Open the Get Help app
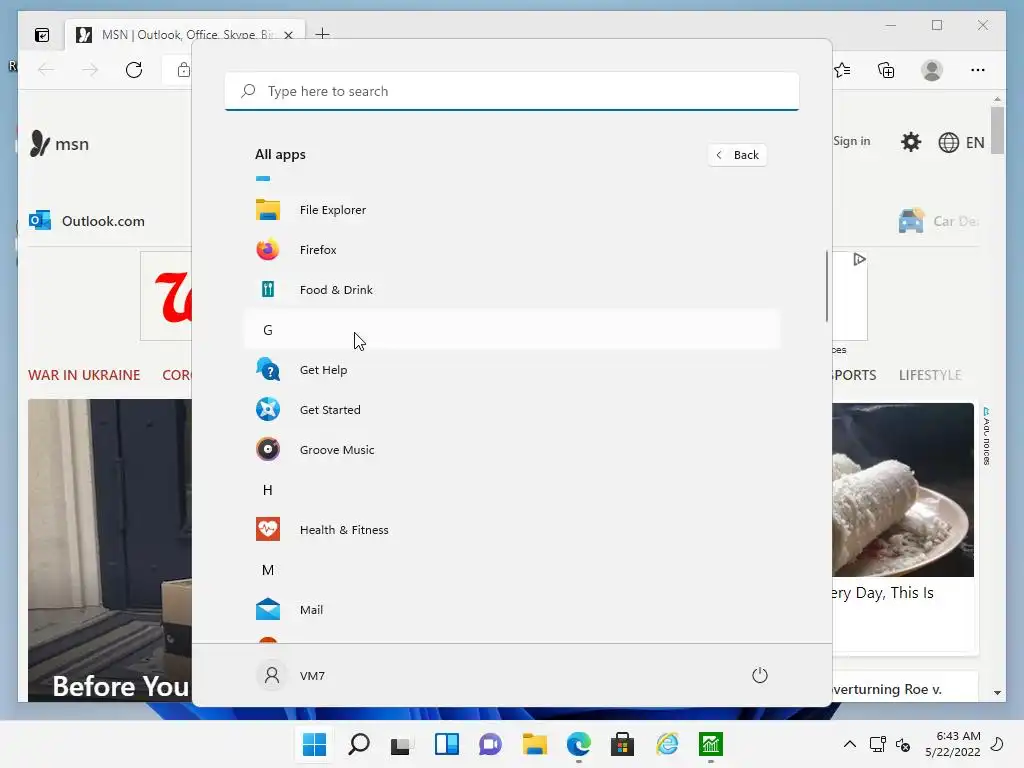The height and width of the screenshot is (768, 1024). [x=512, y=370]
